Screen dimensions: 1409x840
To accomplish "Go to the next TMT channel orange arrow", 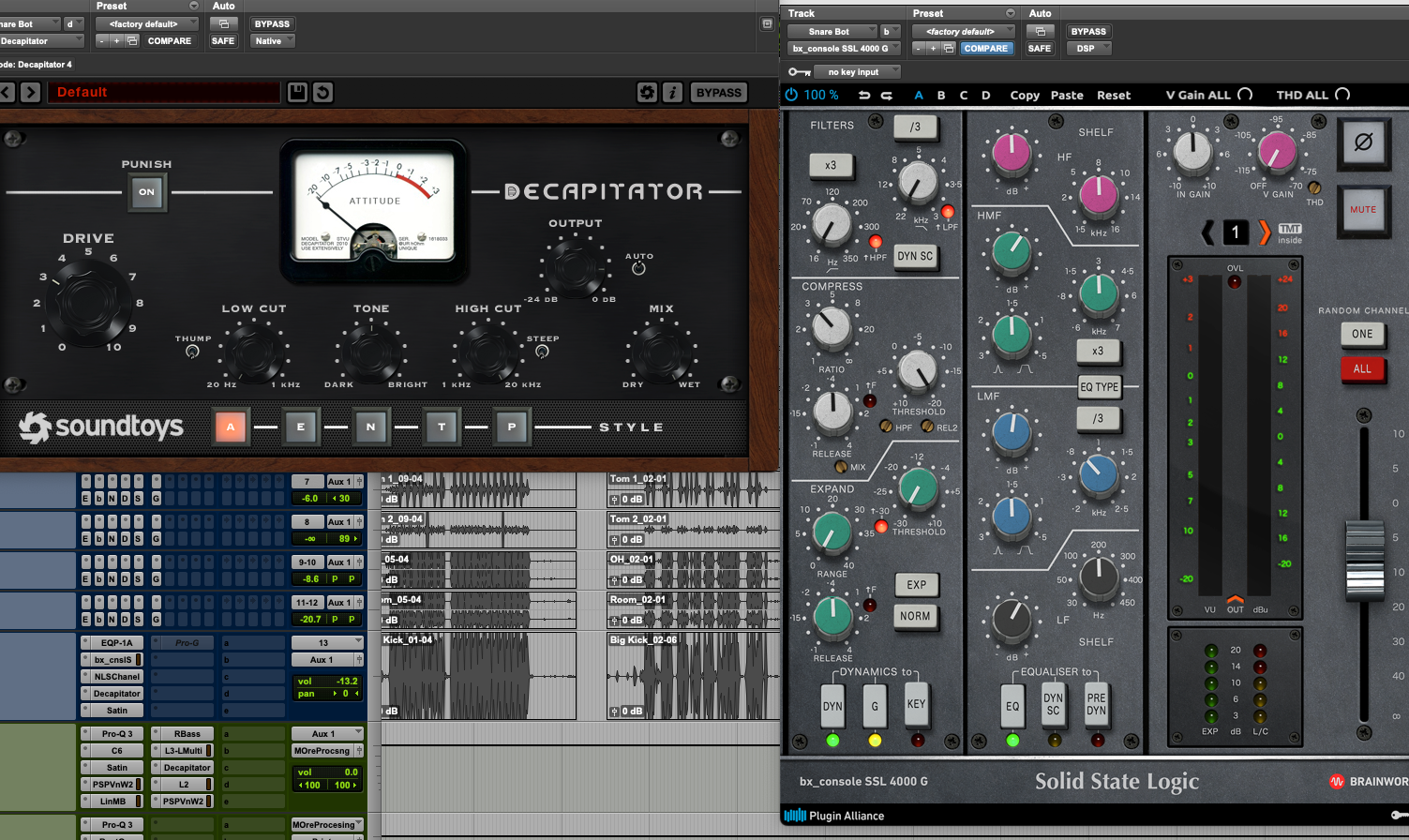I will (1265, 232).
